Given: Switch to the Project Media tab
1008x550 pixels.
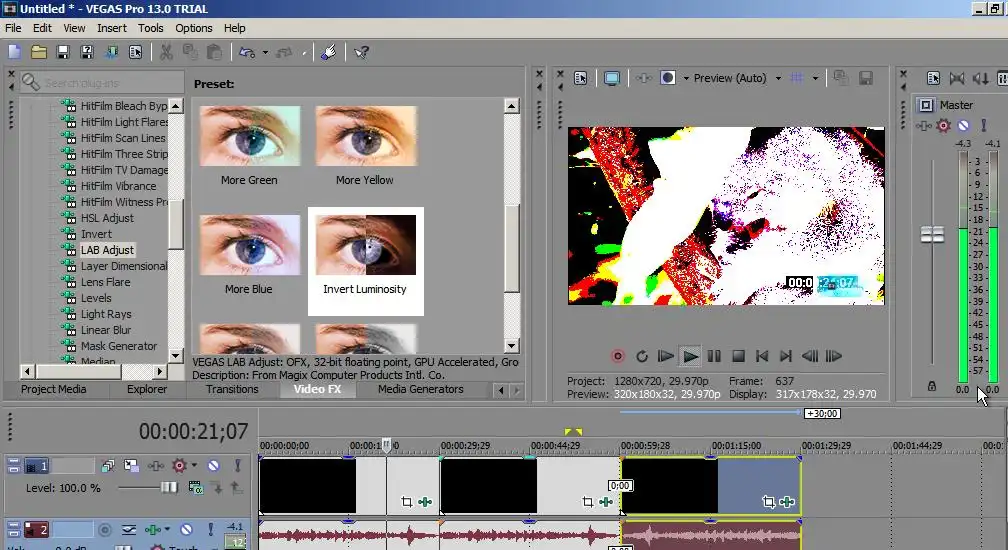Looking at the screenshot, I should click(53, 389).
